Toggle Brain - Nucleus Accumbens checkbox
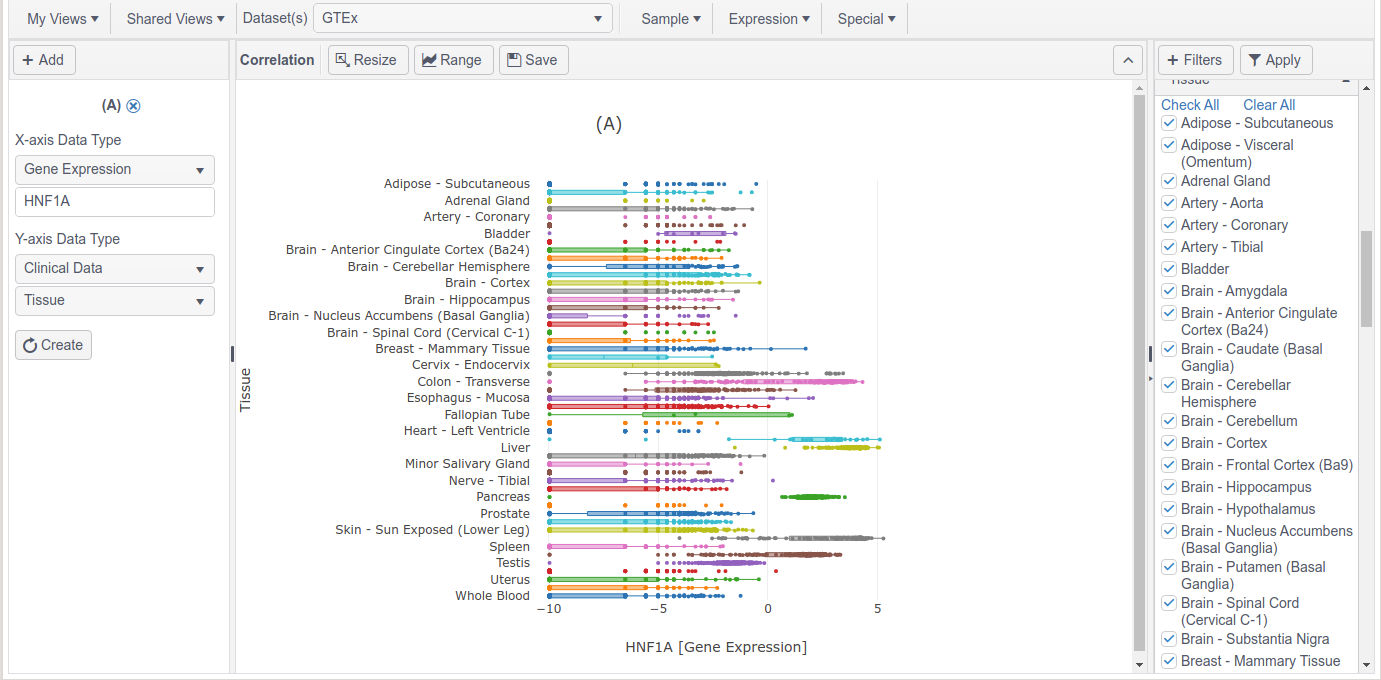 click(x=1168, y=531)
